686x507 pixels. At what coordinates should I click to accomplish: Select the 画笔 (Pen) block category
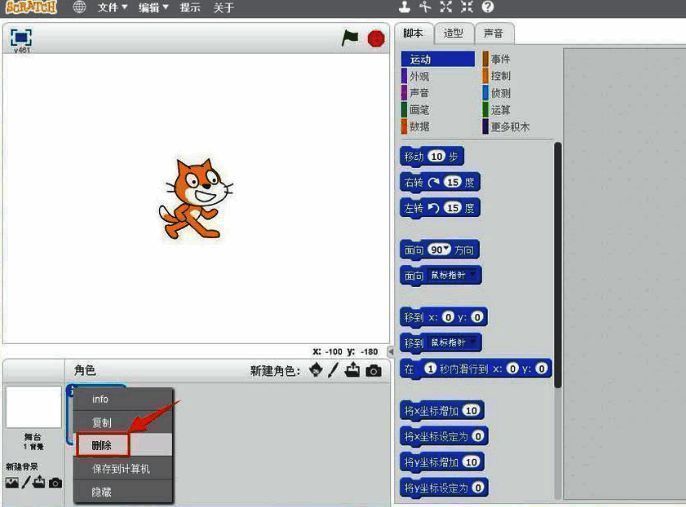pyautogui.click(x=420, y=110)
